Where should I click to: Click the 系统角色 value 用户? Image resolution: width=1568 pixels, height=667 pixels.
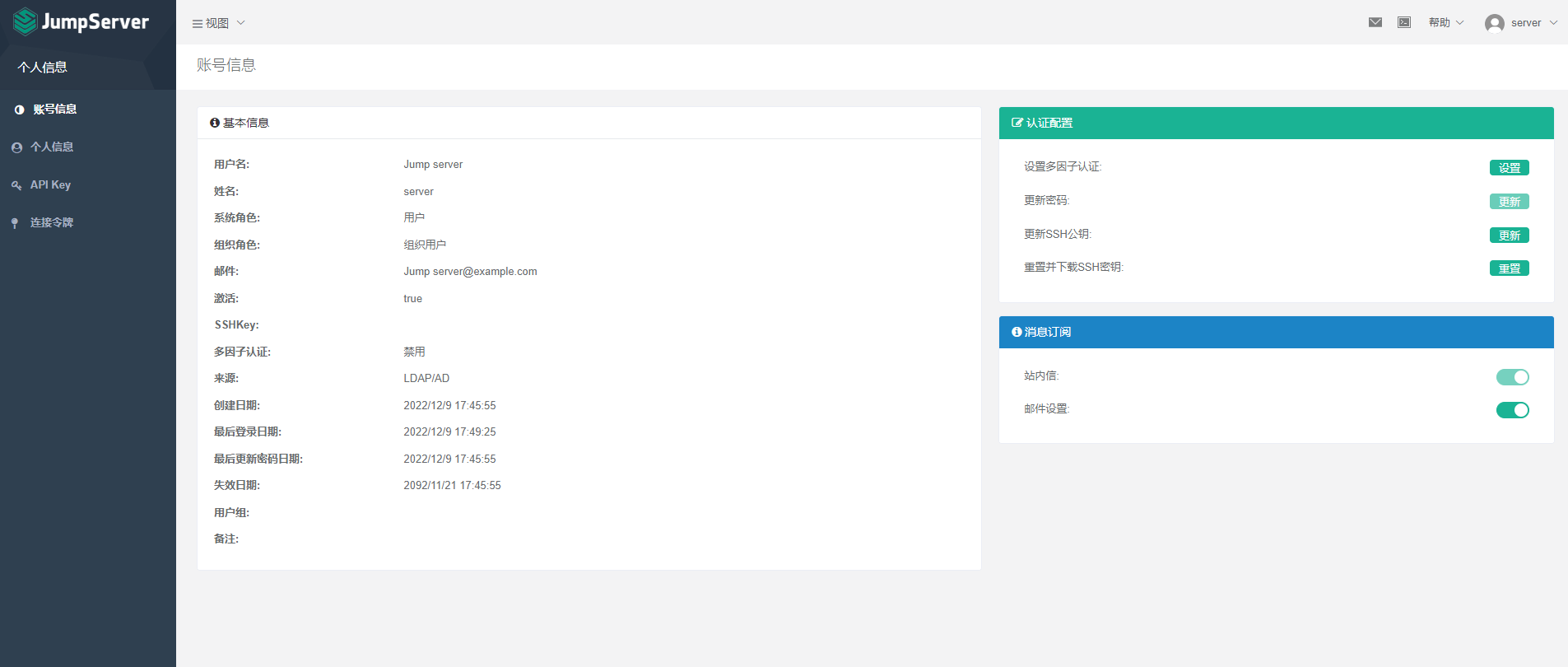(414, 218)
